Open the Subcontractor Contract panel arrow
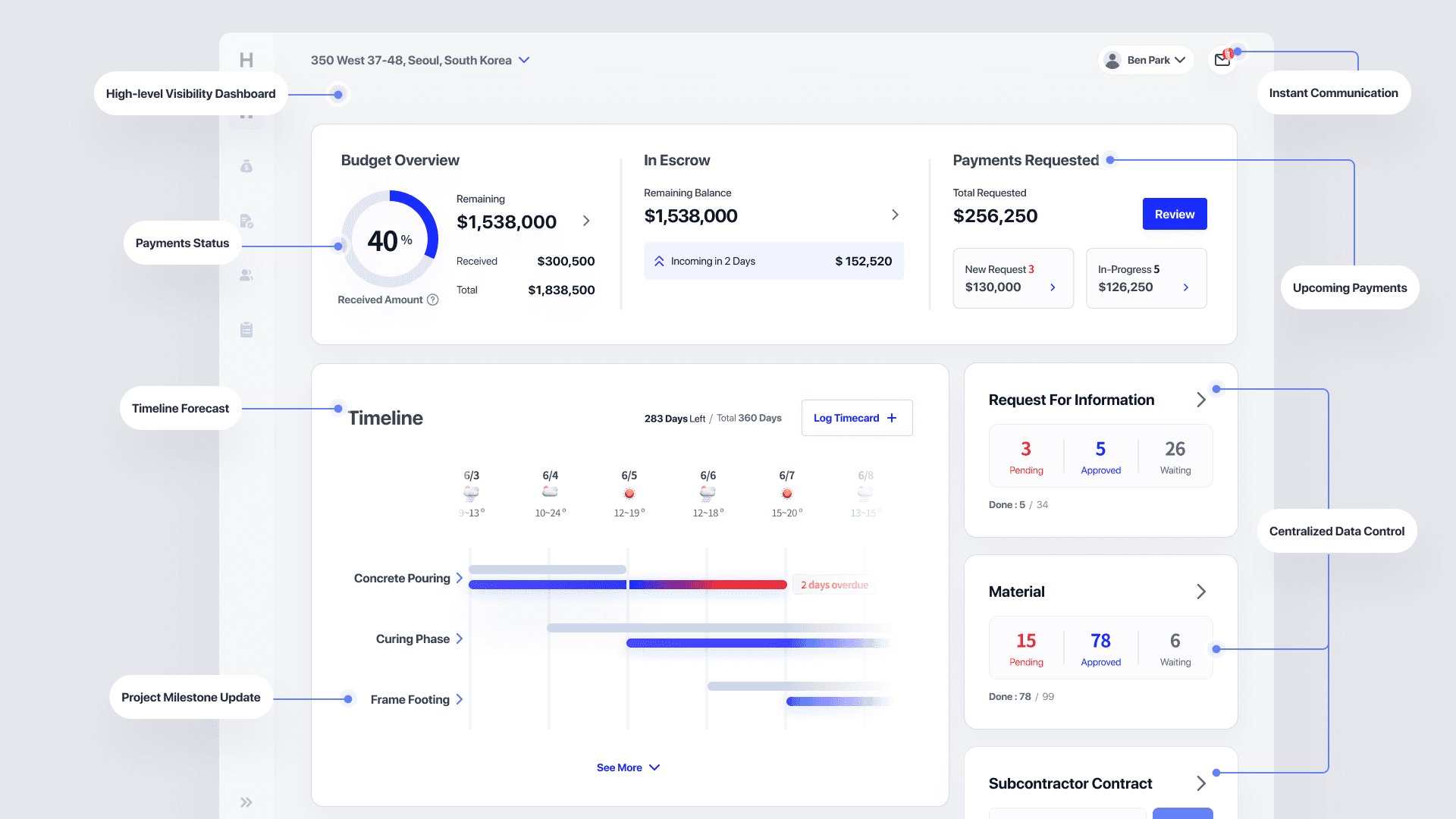The image size is (1456, 819). 1201,783
